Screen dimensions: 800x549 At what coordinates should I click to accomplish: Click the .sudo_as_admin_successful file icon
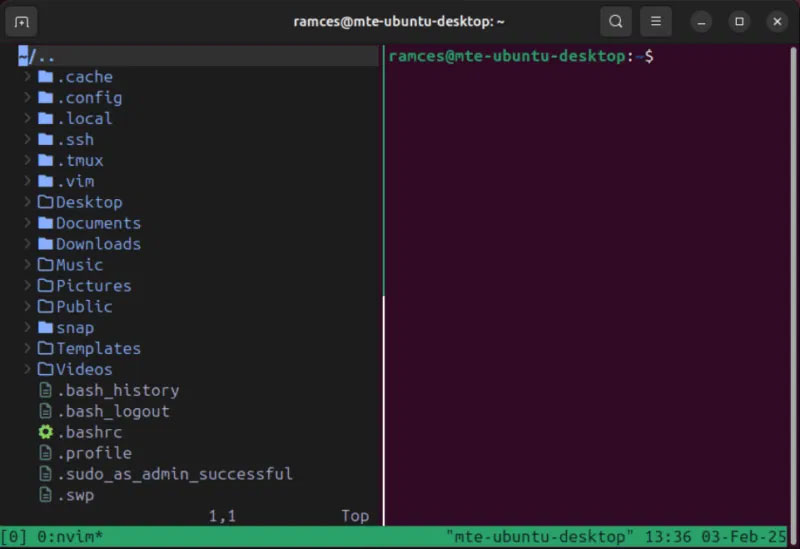point(45,474)
